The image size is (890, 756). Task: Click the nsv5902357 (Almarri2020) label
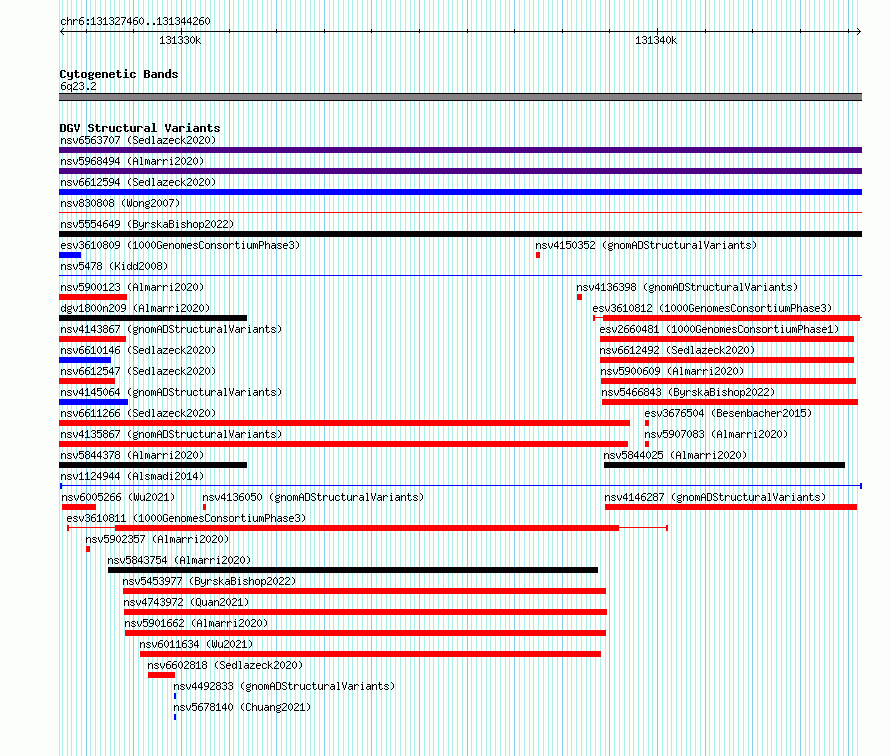157,539
